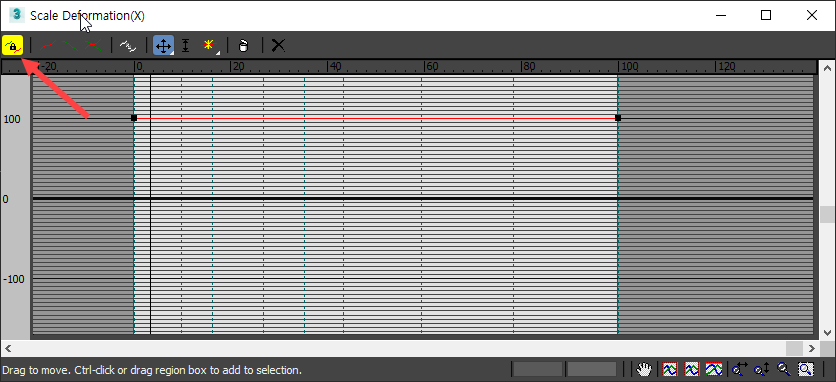This screenshot has height=382, width=836.
Task: Select the Scale Control Point tool
Action: point(186,45)
